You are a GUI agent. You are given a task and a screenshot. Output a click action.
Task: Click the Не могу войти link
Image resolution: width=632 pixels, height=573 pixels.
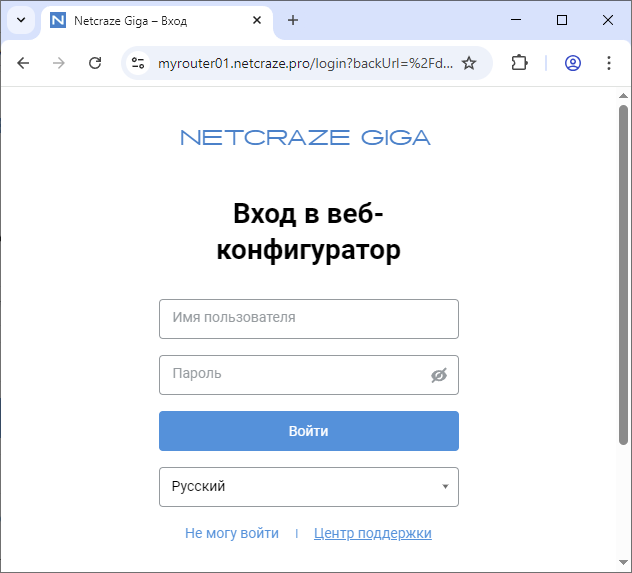coord(232,534)
